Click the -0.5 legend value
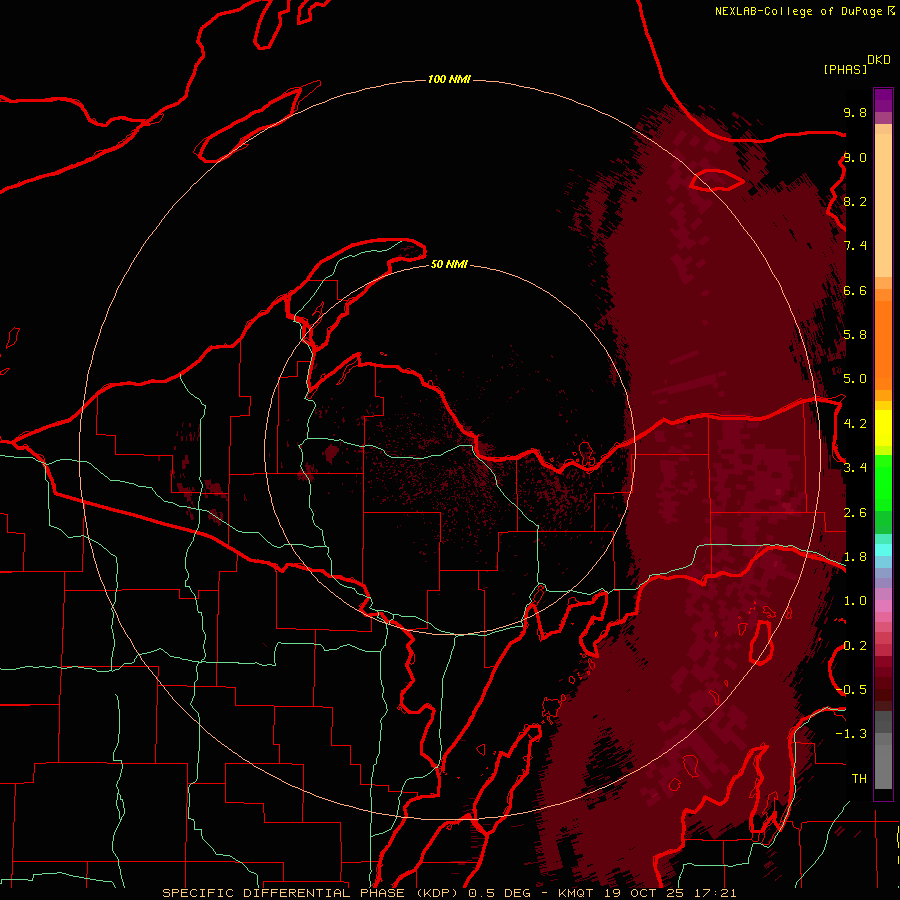900x900 pixels. [x=851, y=690]
